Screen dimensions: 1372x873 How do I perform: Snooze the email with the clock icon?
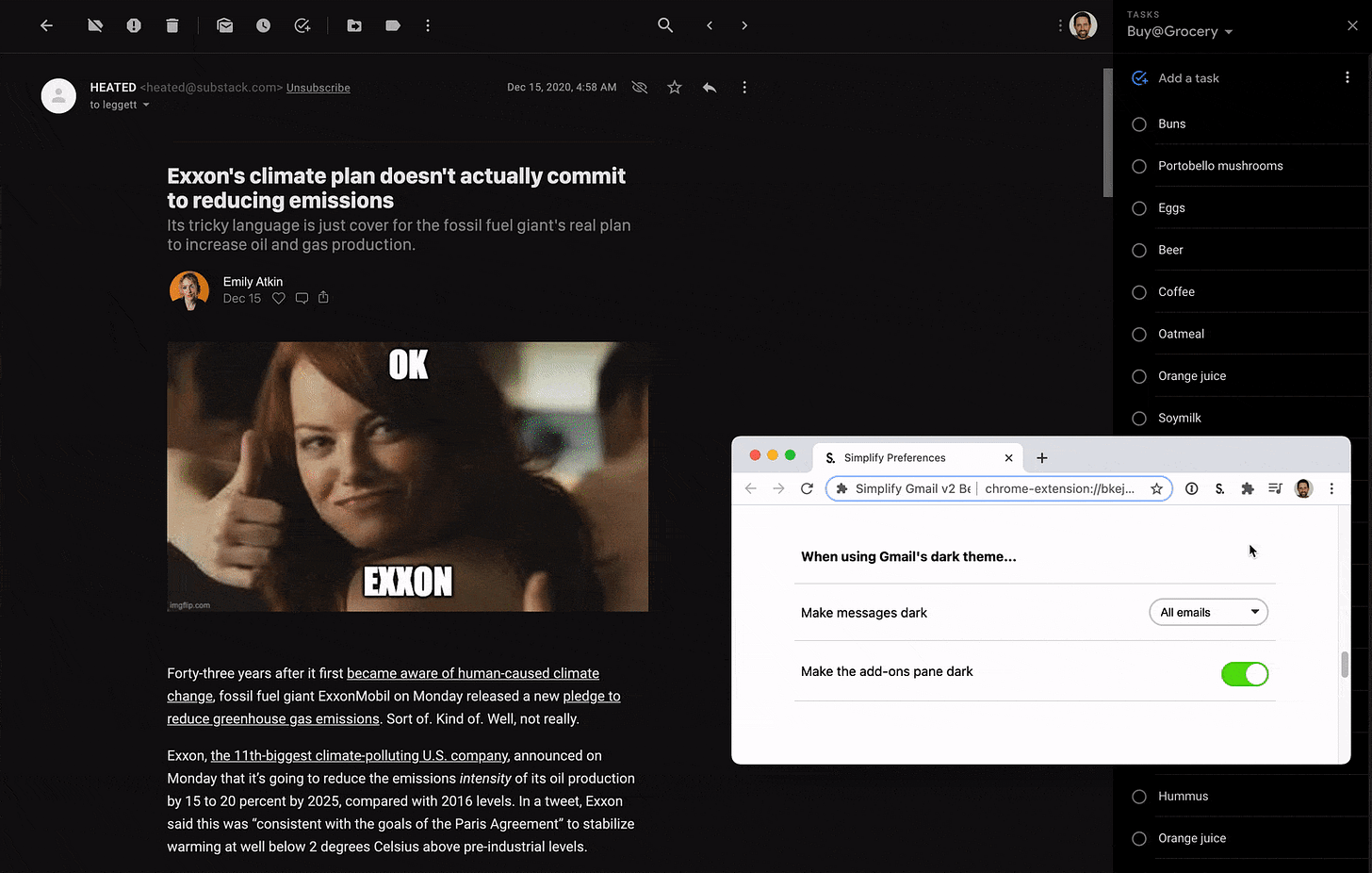(x=263, y=25)
